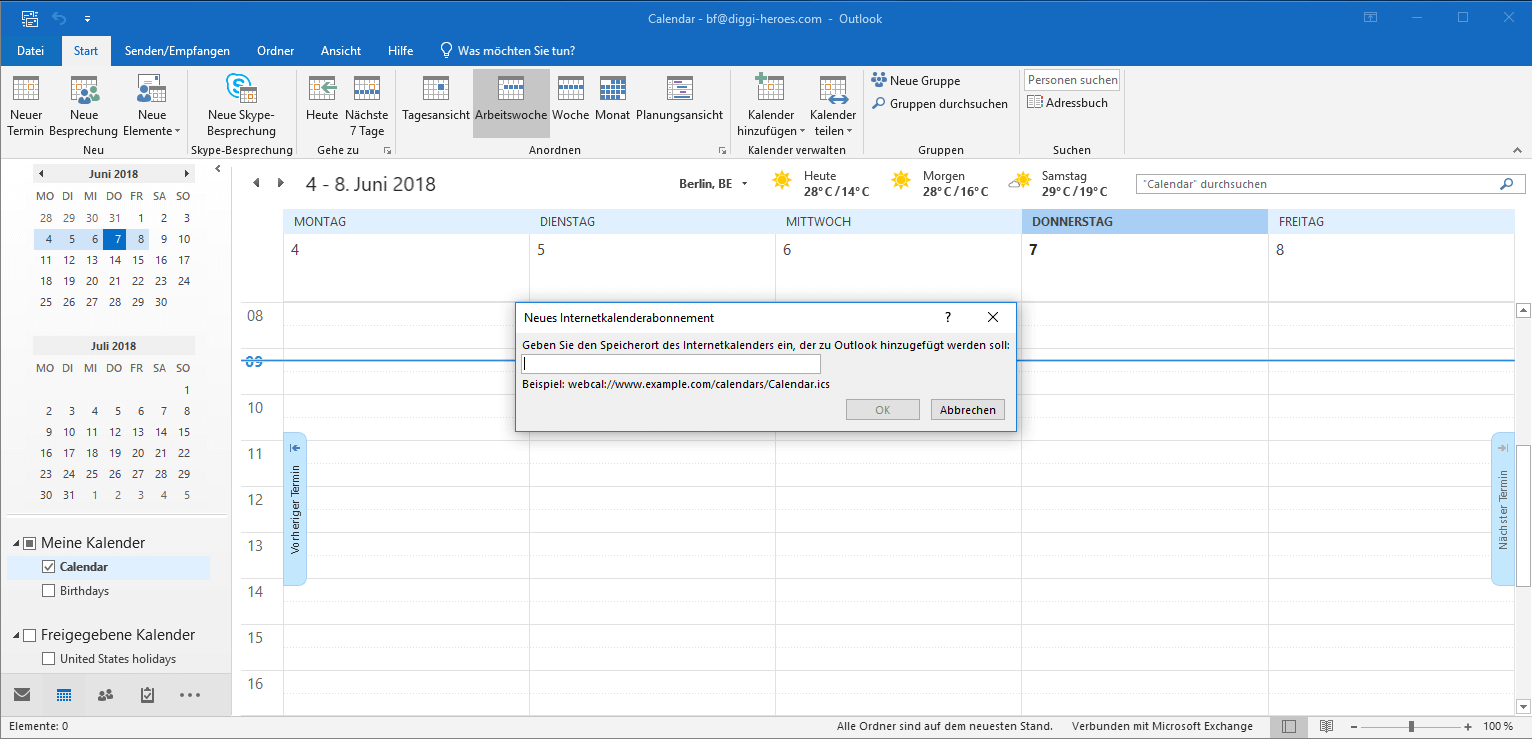The width and height of the screenshot is (1532, 739).
Task: Adjust the zoom slider
Action: point(1411,727)
